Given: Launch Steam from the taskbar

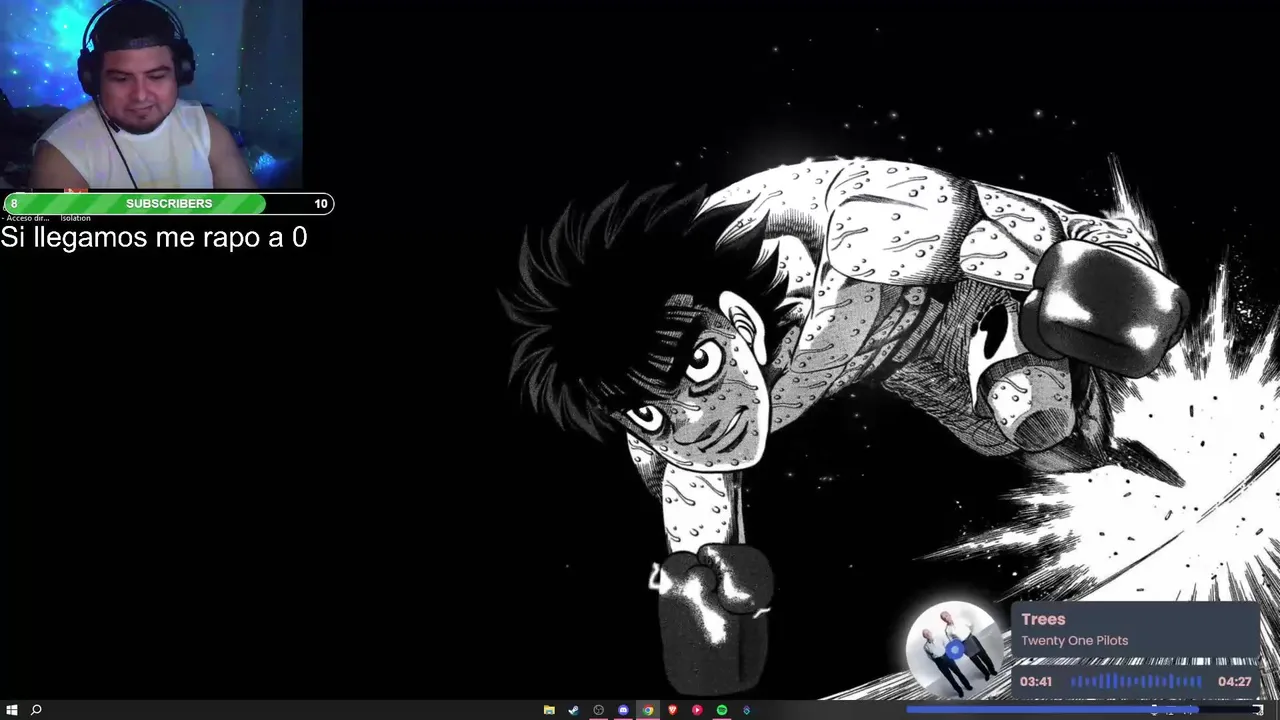Looking at the screenshot, I should tap(573, 710).
